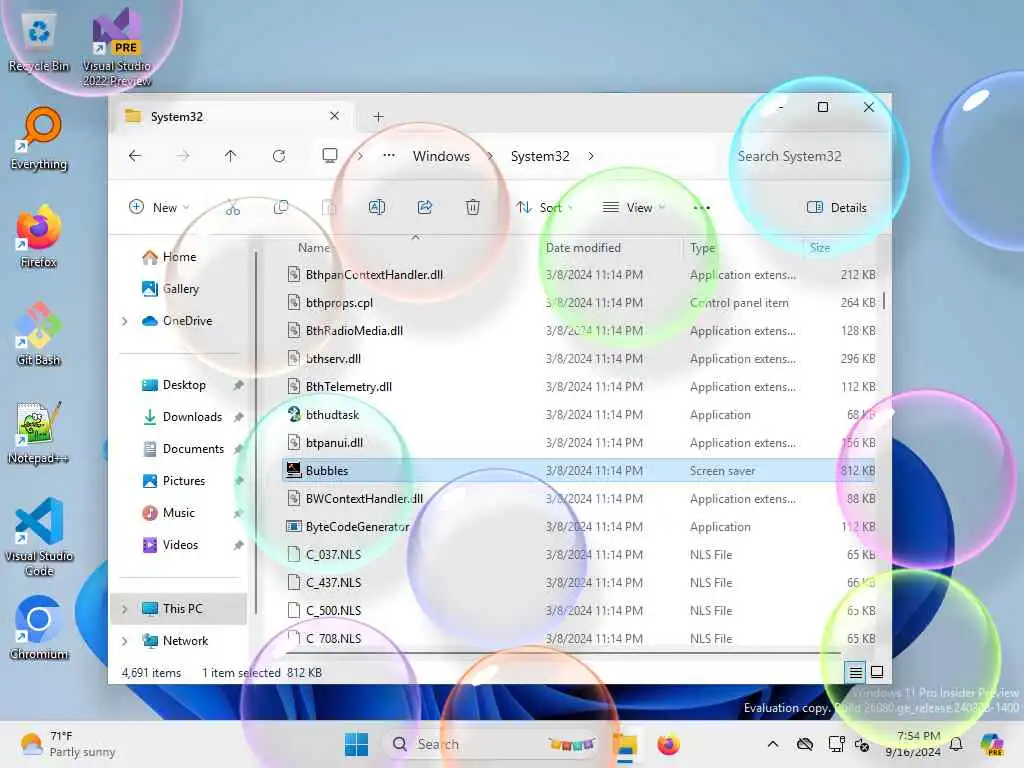
Task: Expand the Network tree node
Action: point(125,641)
